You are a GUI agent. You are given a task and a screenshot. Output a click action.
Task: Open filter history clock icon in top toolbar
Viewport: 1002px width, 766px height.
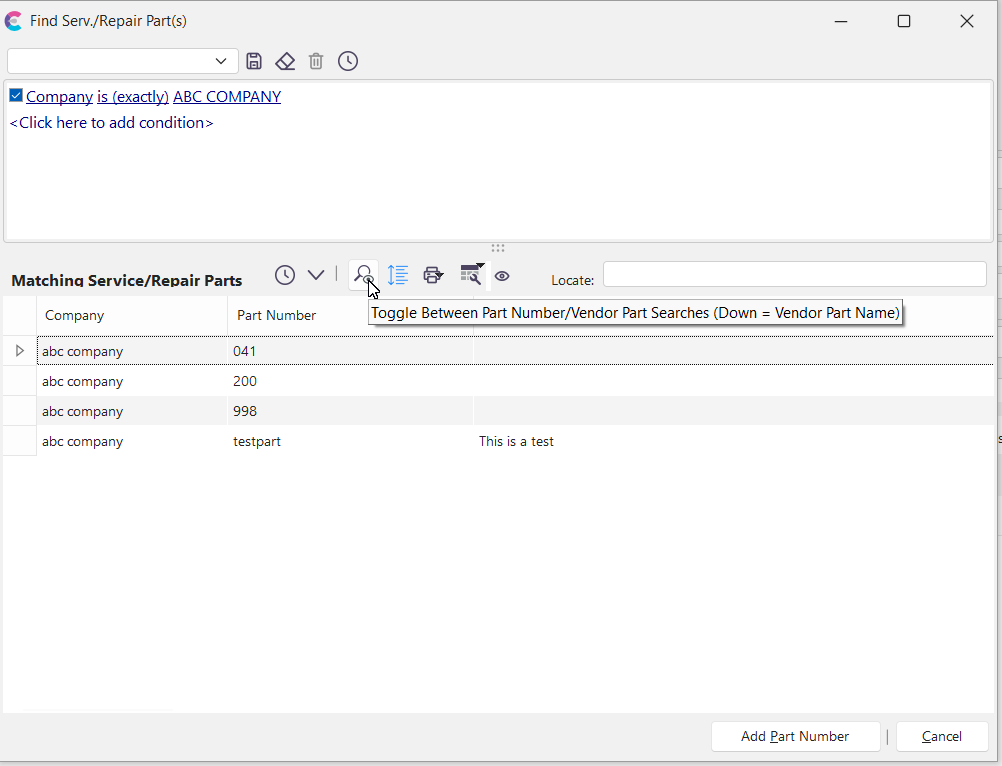(x=348, y=61)
